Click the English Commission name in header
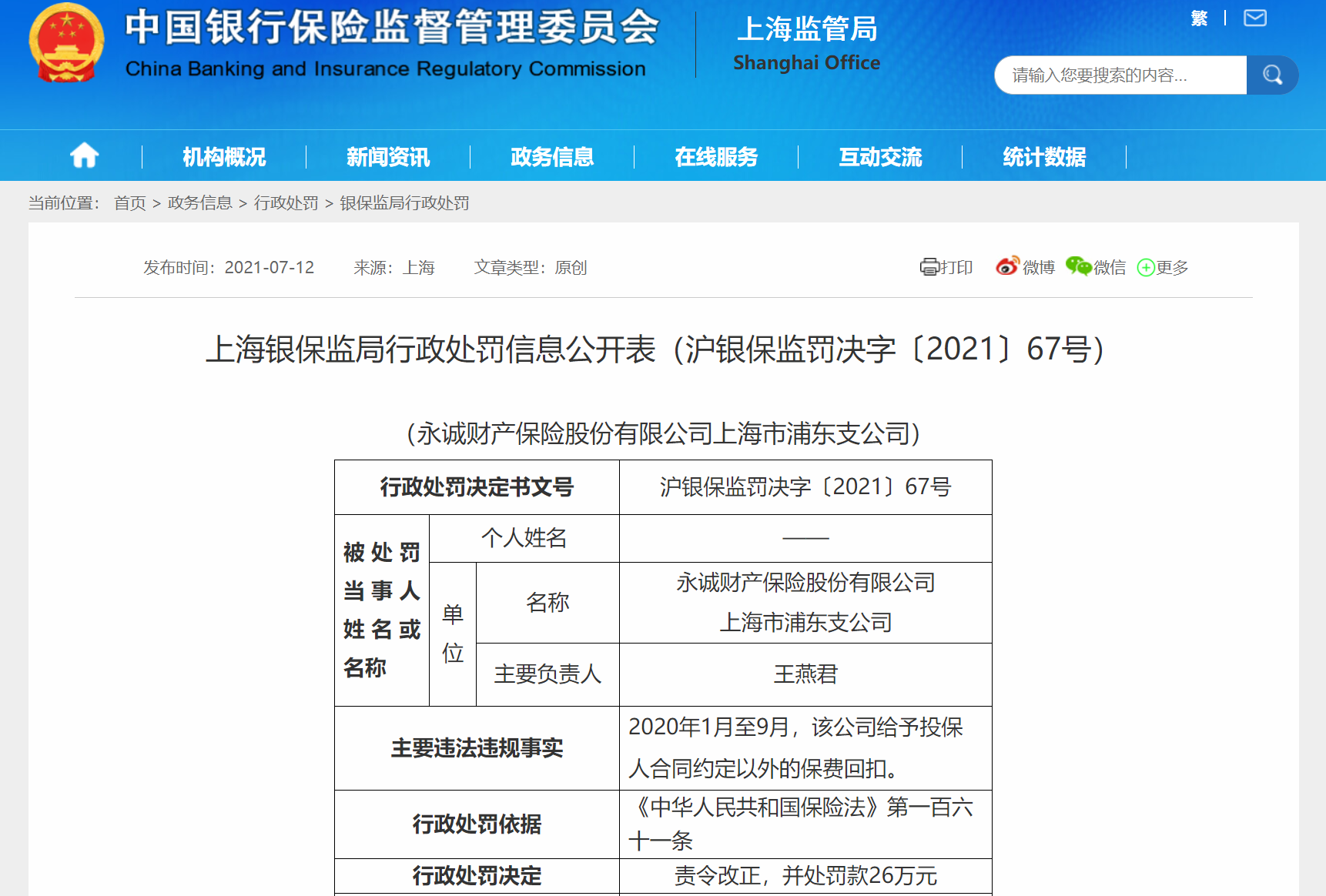This screenshot has width=1326, height=896. click(386, 69)
